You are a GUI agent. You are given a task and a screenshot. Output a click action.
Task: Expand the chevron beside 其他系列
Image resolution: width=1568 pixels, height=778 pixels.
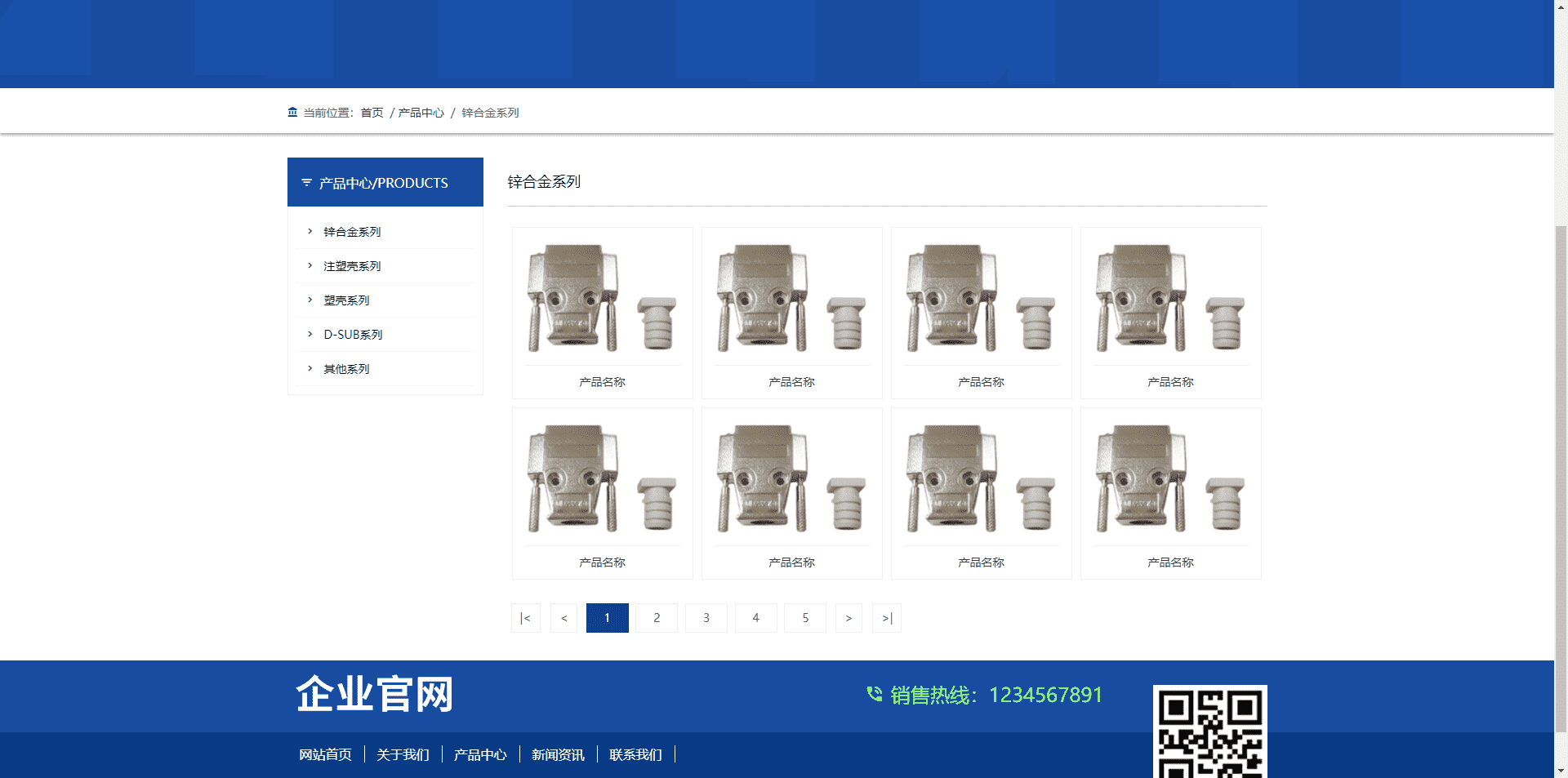[x=310, y=369]
